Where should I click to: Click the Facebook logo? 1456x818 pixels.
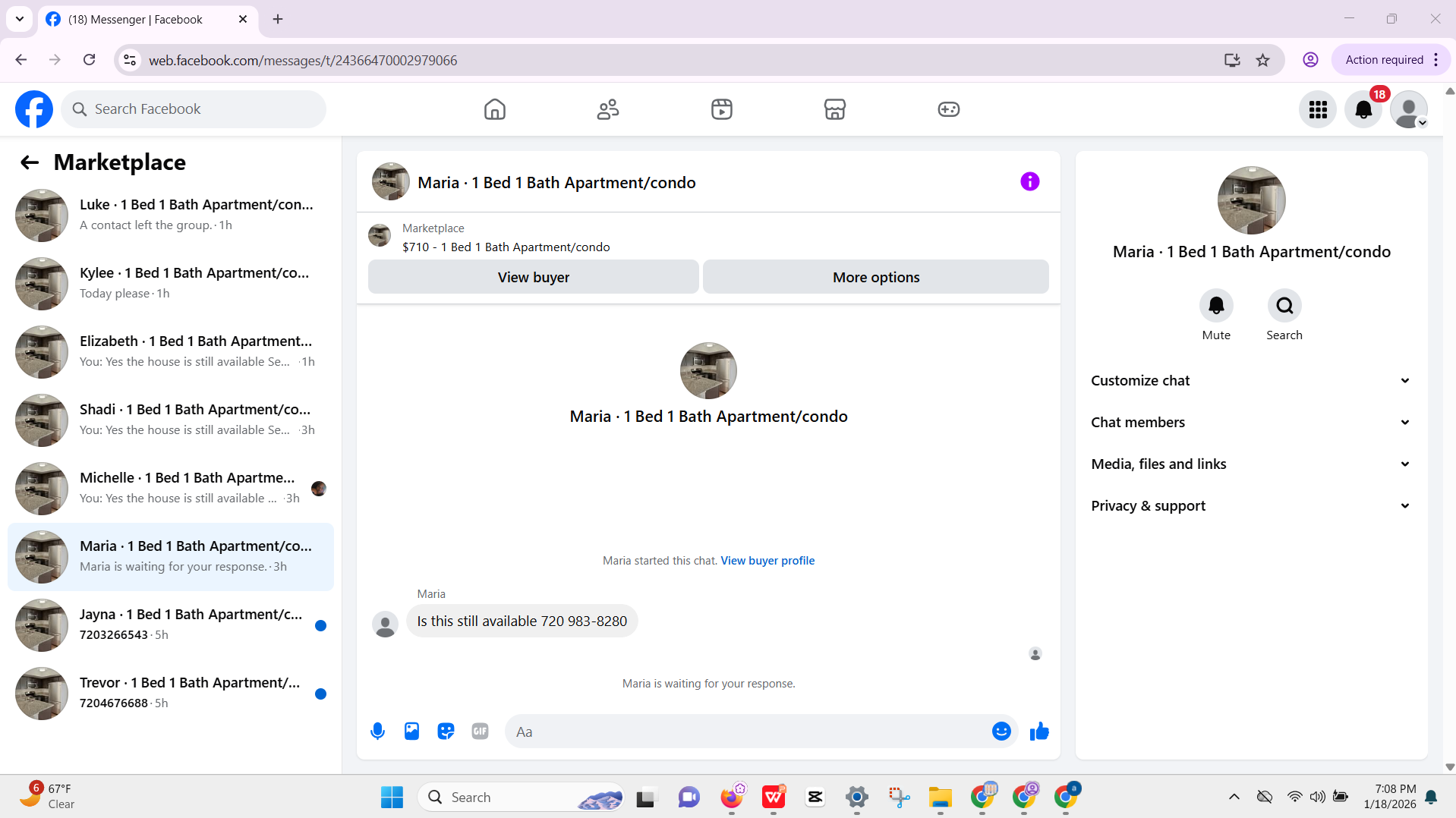click(34, 109)
